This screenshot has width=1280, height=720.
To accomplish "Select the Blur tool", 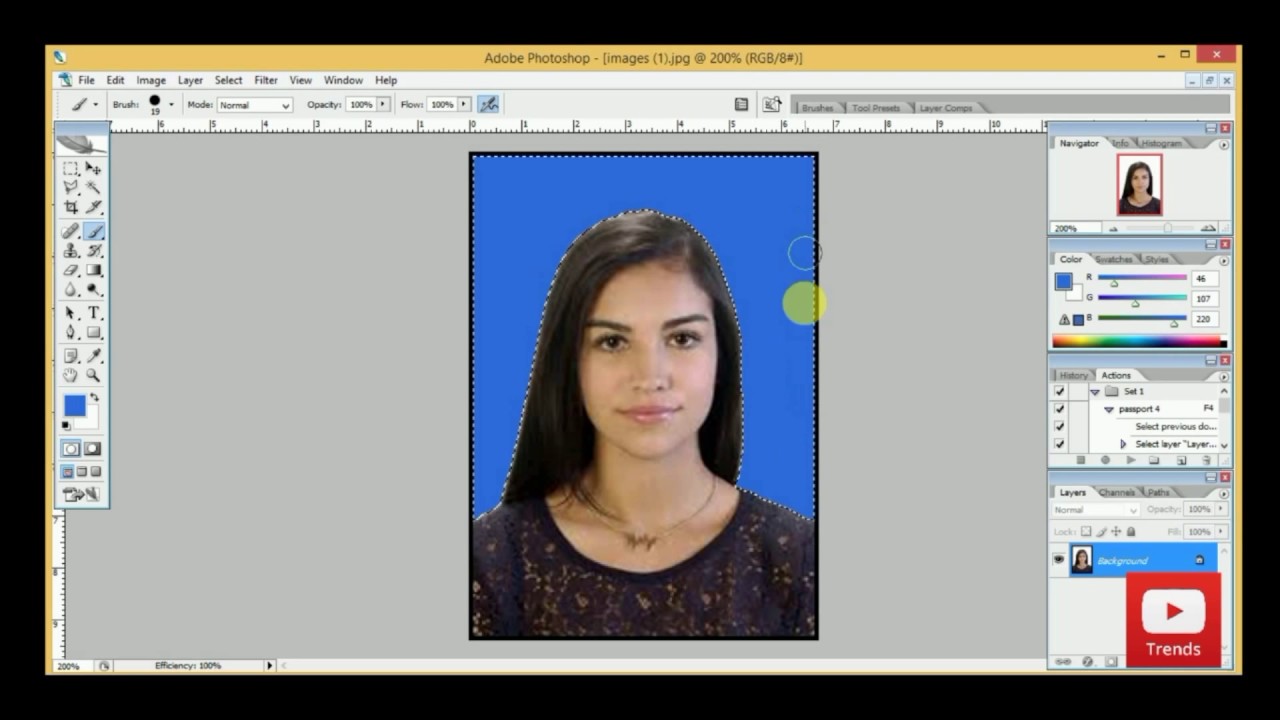I will point(71,289).
